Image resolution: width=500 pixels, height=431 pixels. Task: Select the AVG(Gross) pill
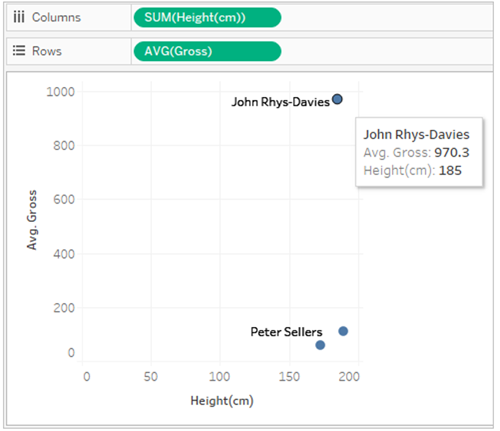click(207, 51)
